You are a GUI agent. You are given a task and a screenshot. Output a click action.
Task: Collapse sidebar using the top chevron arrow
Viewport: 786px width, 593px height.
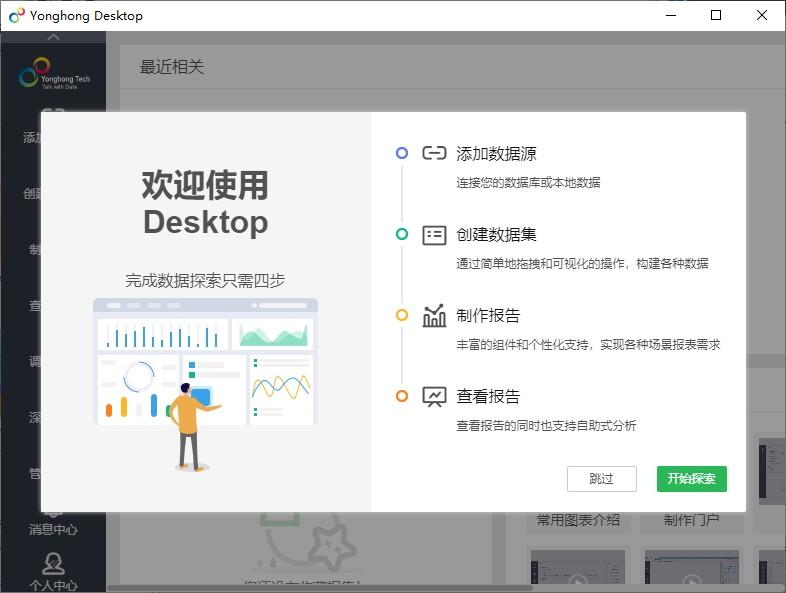pos(54,37)
